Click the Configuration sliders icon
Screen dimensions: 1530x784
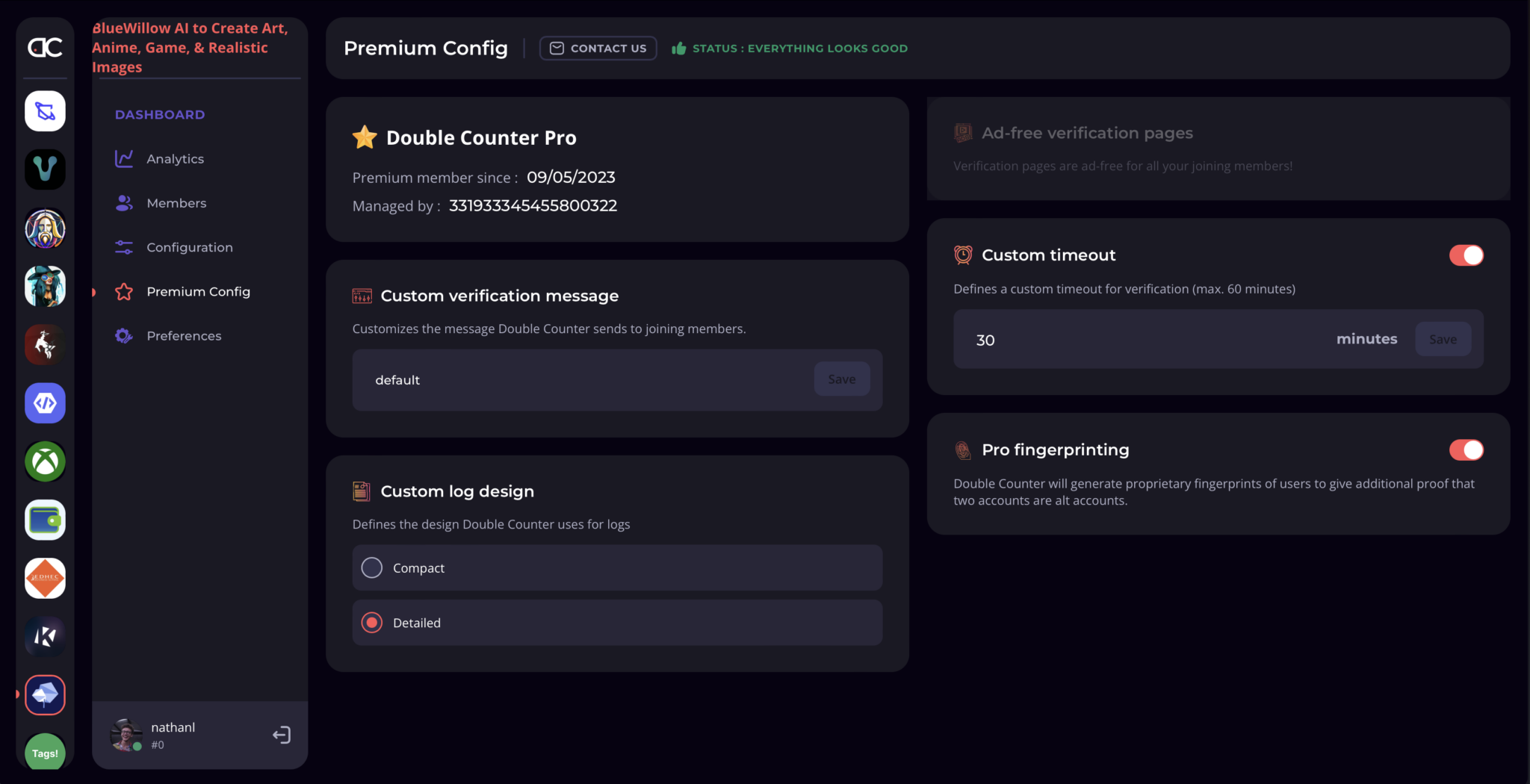[124, 246]
